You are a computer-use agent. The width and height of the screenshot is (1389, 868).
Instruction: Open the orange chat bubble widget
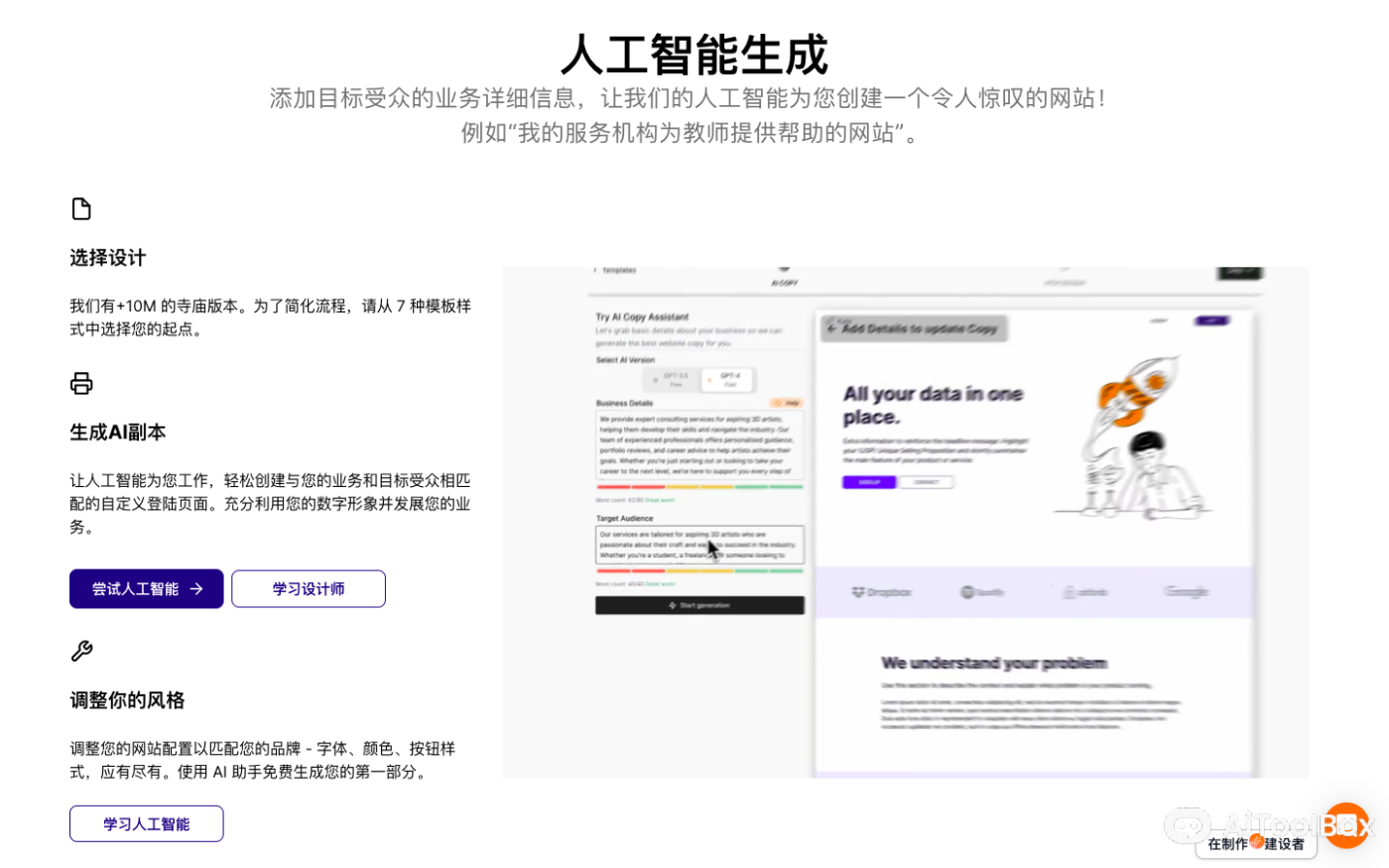pyautogui.click(x=1346, y=823)
